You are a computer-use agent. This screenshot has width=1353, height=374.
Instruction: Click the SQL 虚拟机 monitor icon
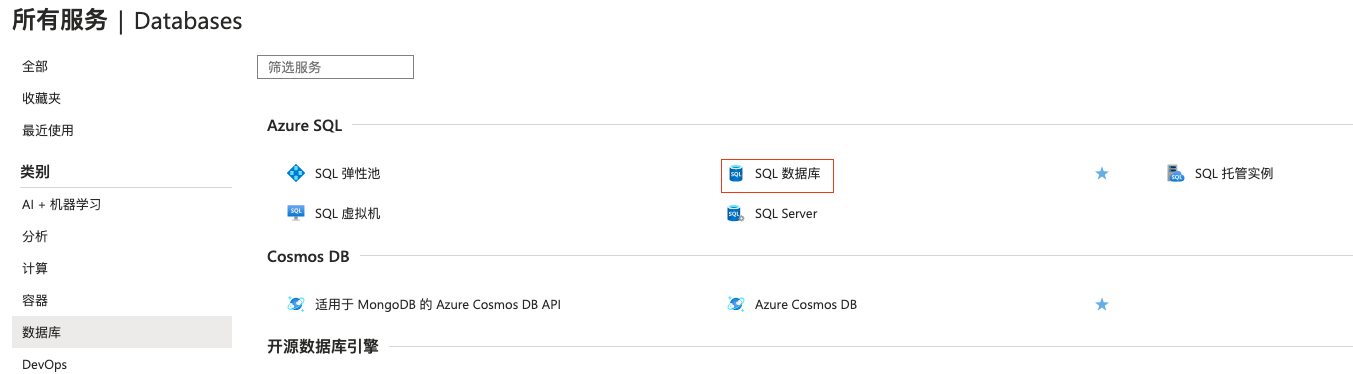295,213
